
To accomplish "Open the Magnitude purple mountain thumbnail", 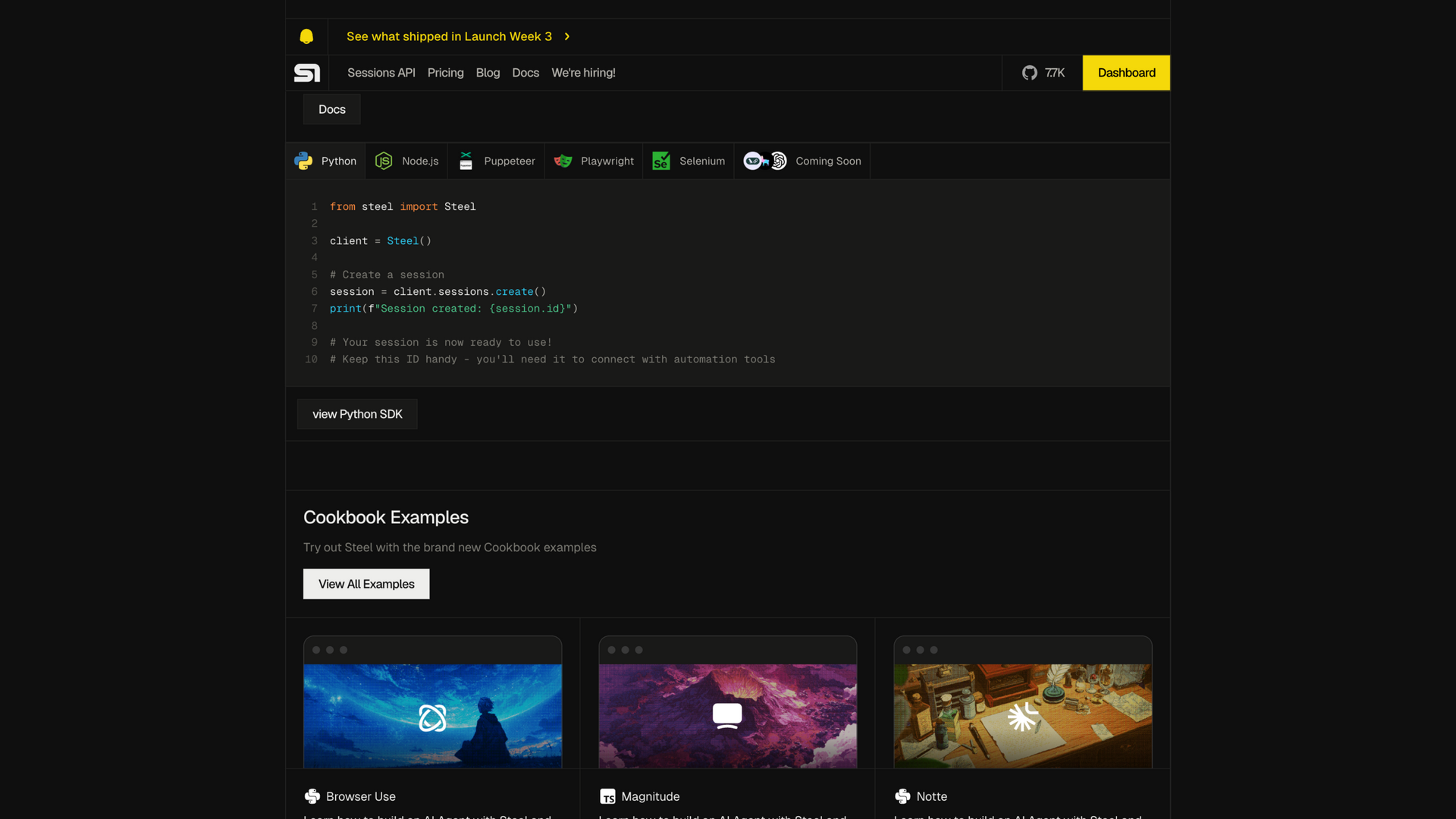I will pyautogui.click(x=727, y=716).
